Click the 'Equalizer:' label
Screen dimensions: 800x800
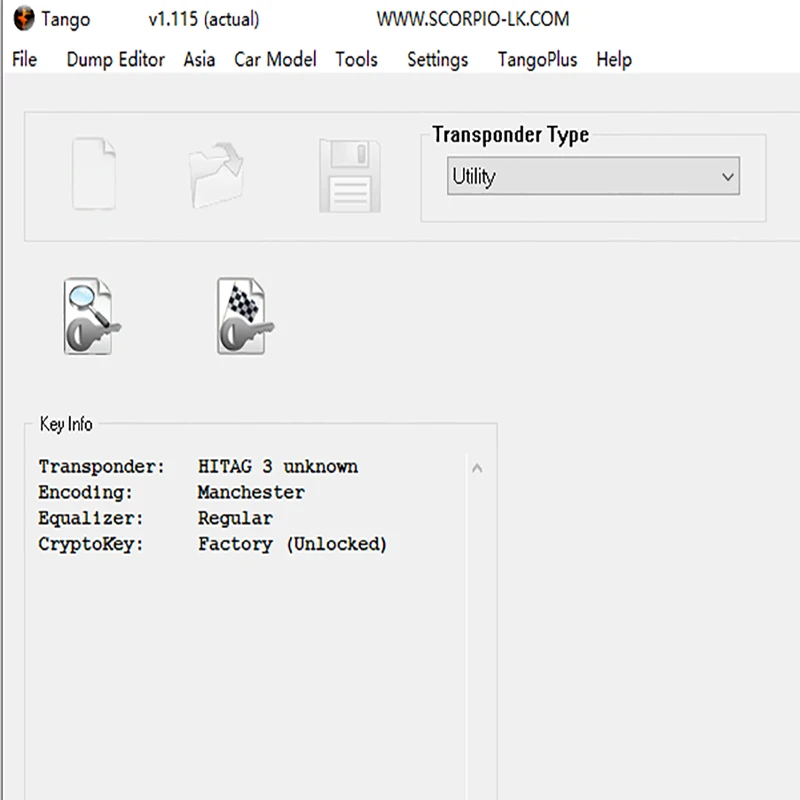91,518
